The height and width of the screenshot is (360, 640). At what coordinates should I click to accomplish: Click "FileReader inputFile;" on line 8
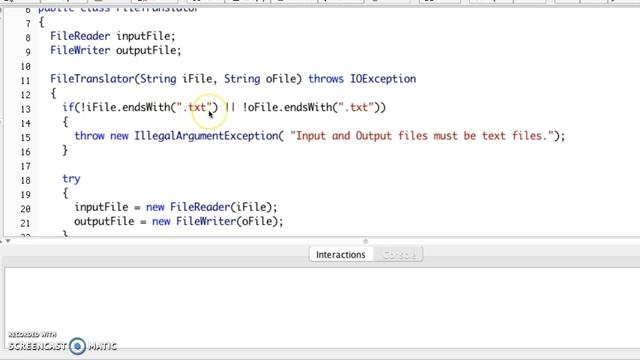[x=113, y=36]
